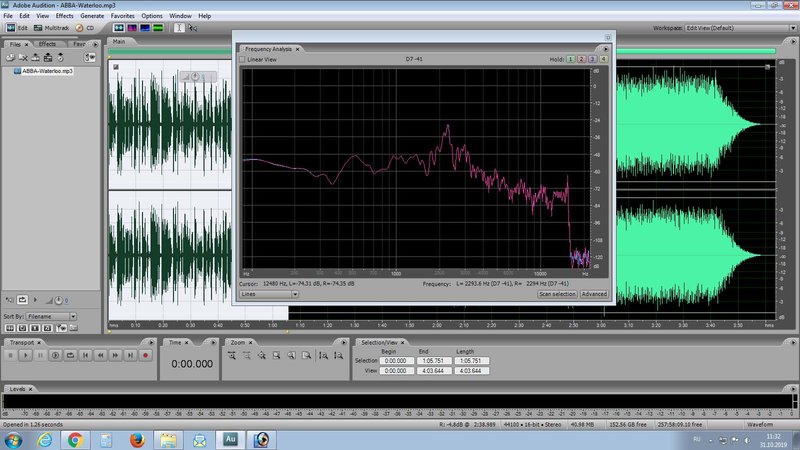The height and width of the screenshot is (450, 800).
Task: Close file icon in Files panel
Action: [x=23, y=58]
